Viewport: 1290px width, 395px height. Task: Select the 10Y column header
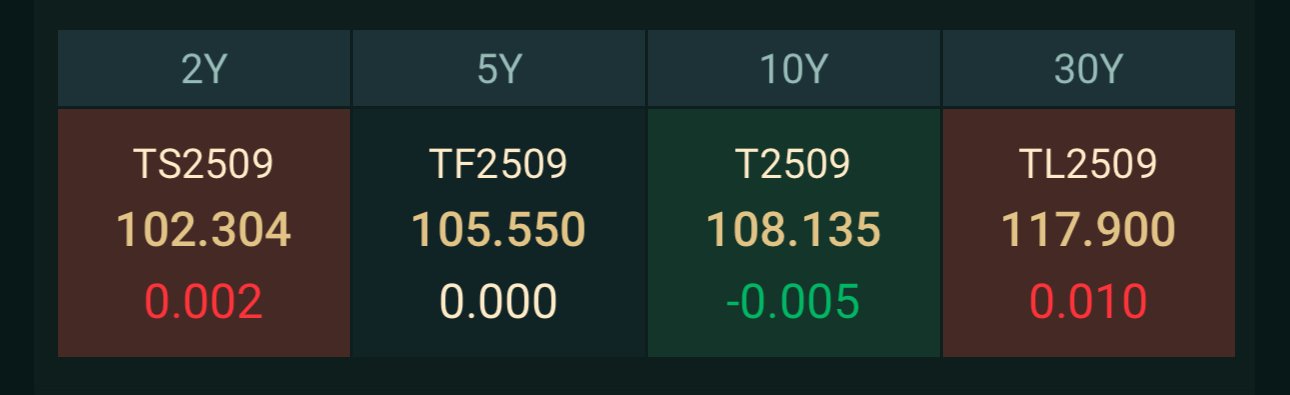794,68
